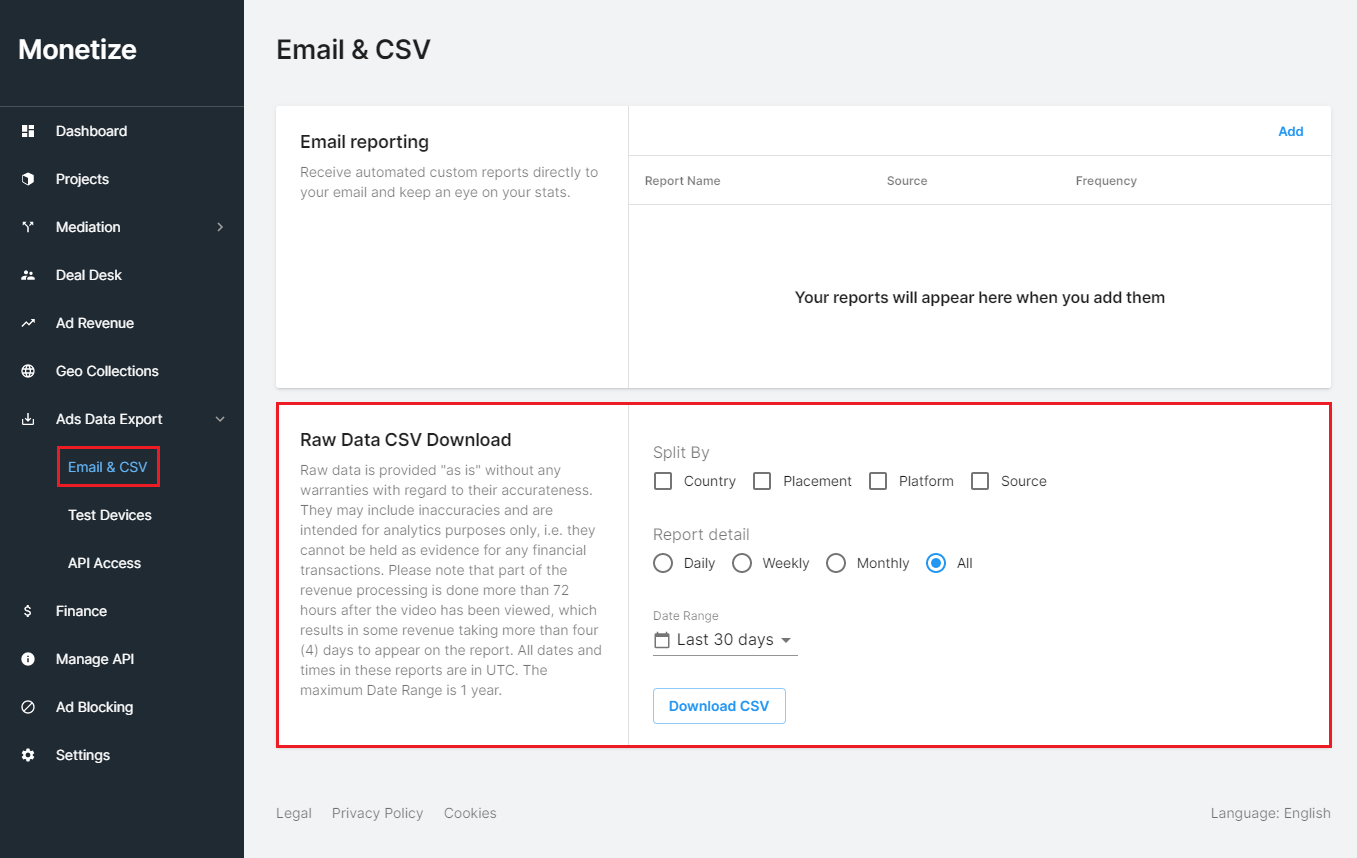
Task: Click the Geo Collections globe icon
Action: click(x=28, y=371)
